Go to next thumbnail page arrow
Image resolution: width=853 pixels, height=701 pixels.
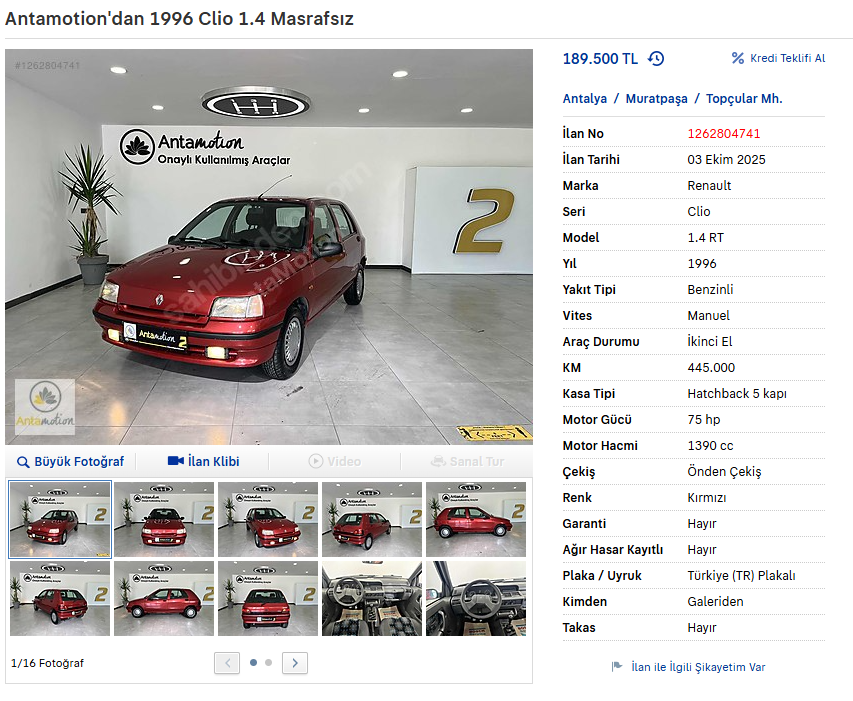[x=295, y=663]
